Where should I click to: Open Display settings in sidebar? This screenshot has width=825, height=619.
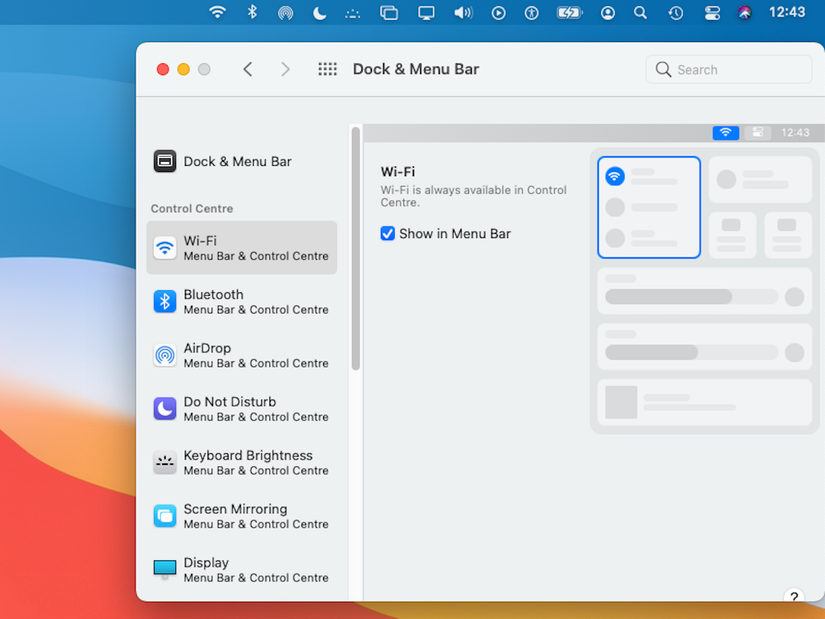click(x=241, y=570)
